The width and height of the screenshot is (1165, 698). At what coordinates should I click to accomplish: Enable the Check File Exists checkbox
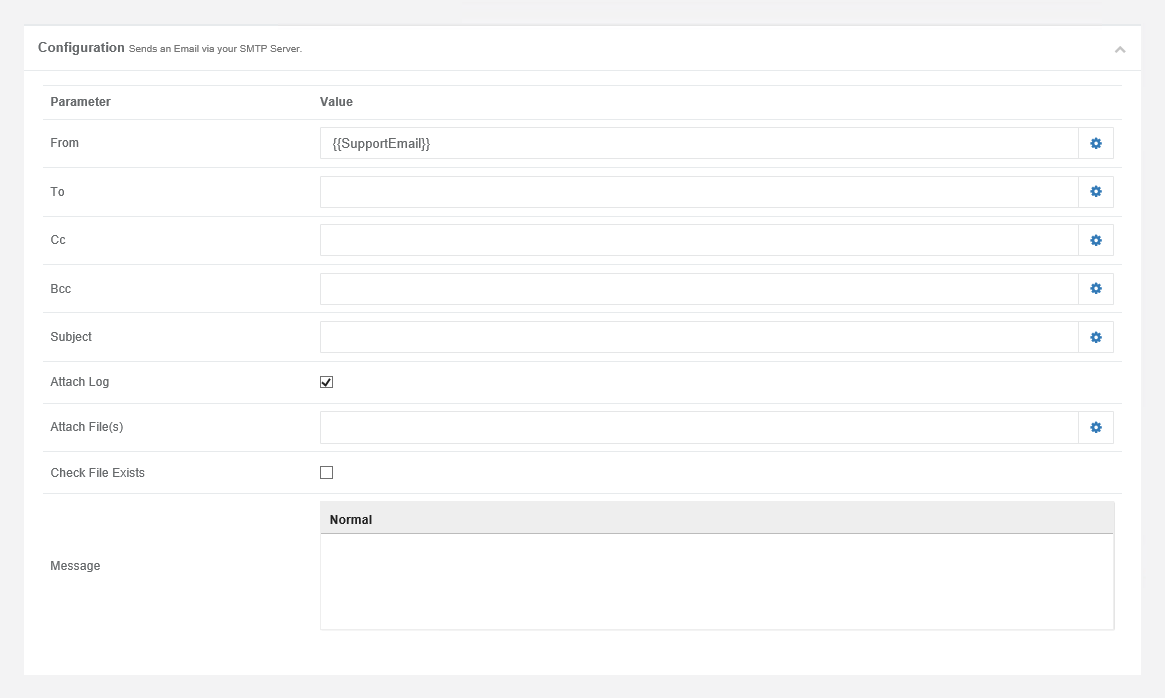click(x=326, y=473)
